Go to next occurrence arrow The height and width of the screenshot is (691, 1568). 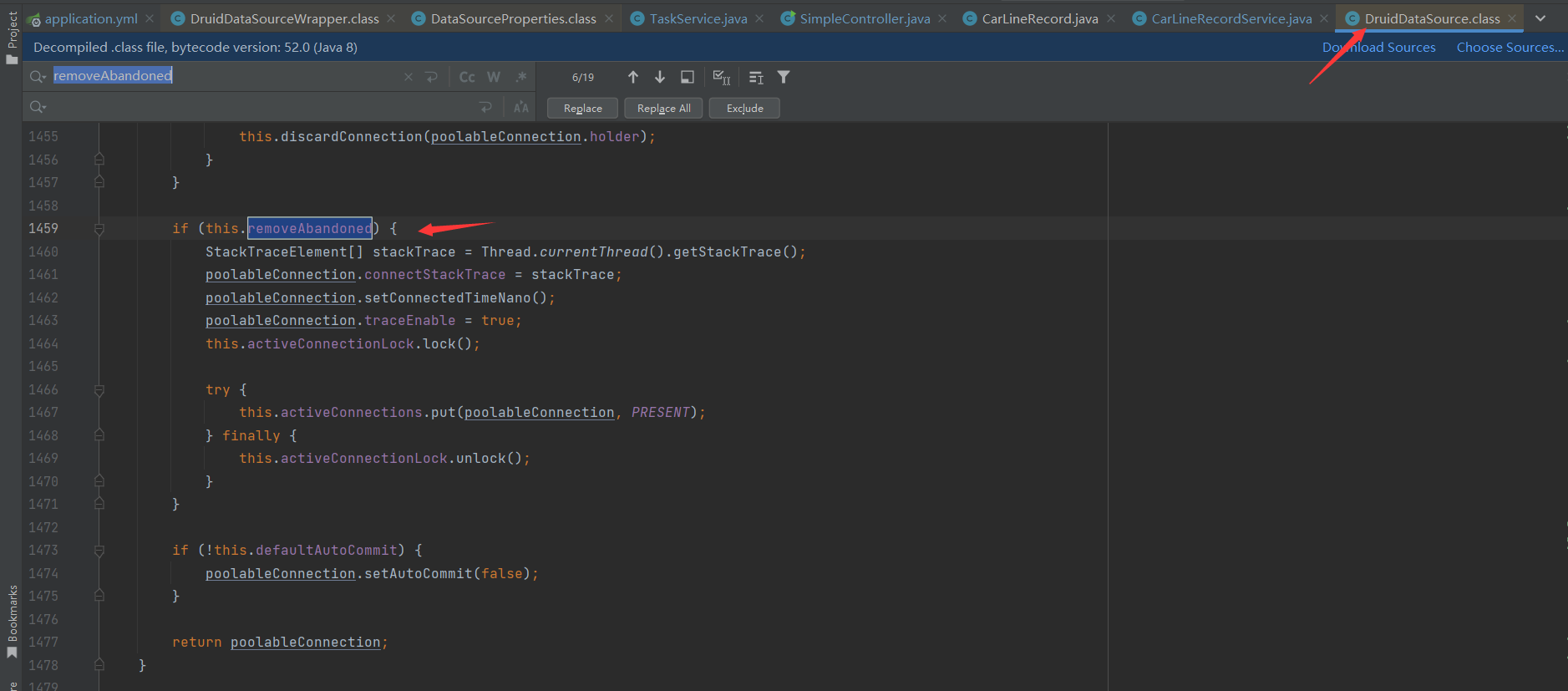[x=660, y=77]
